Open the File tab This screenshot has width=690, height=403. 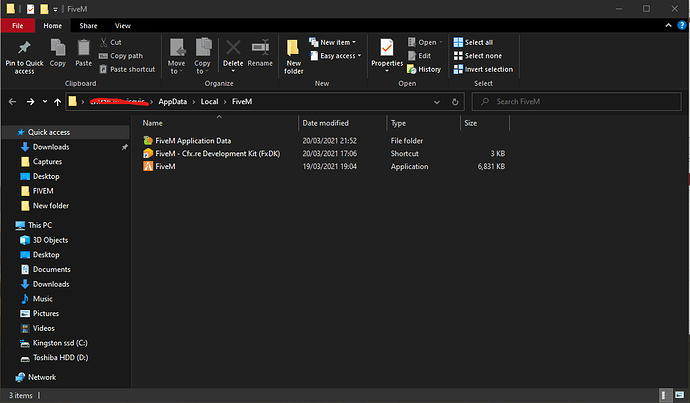point(18,26)
